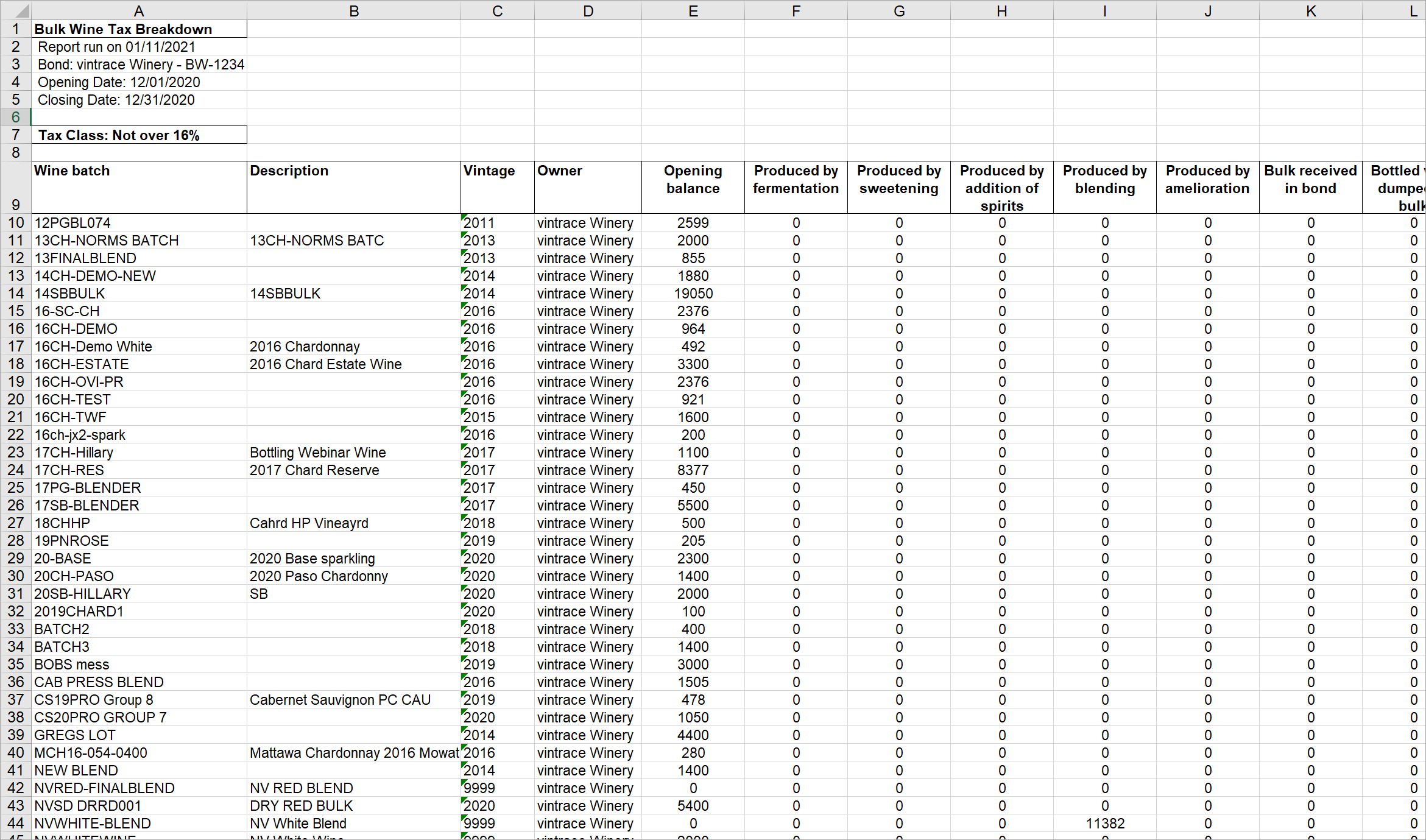1426x840 pixels.
Task: Select column I header
Action: pyautogui.click(x=1105, y=10)
